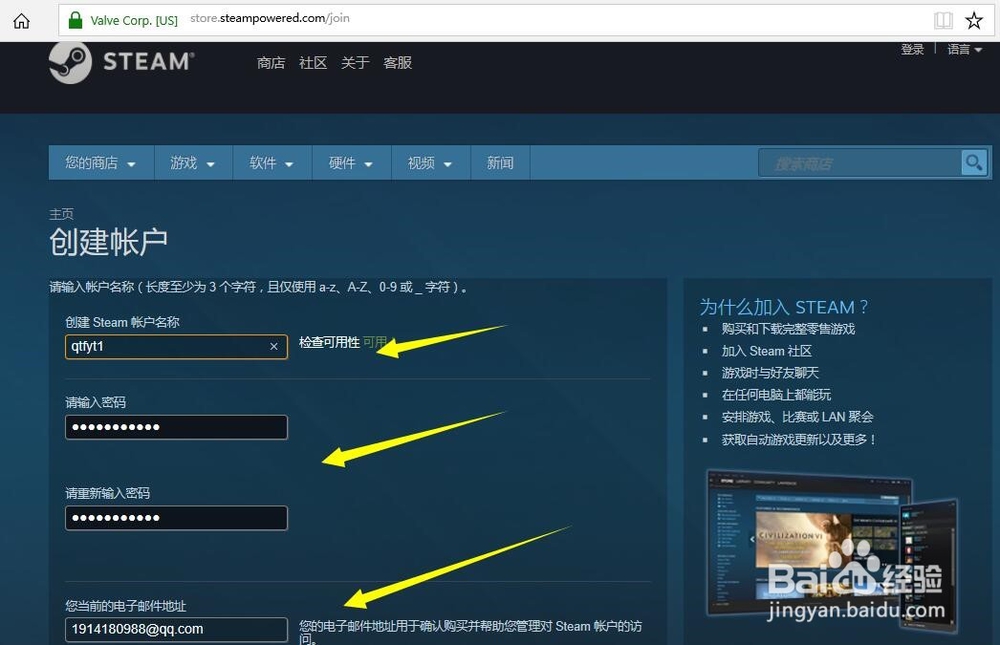Open the 社区 top menu
This screenshot has height=645, width=1000.
tap(313, 63)
